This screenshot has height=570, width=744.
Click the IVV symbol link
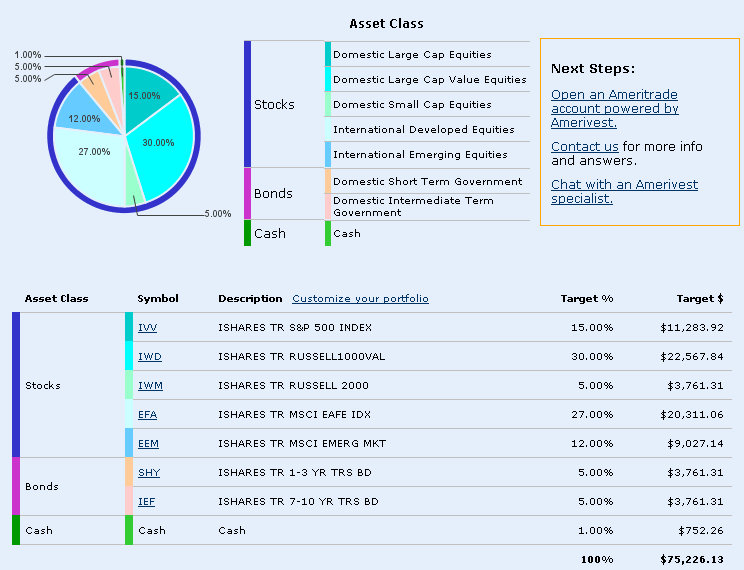point(147,328)
